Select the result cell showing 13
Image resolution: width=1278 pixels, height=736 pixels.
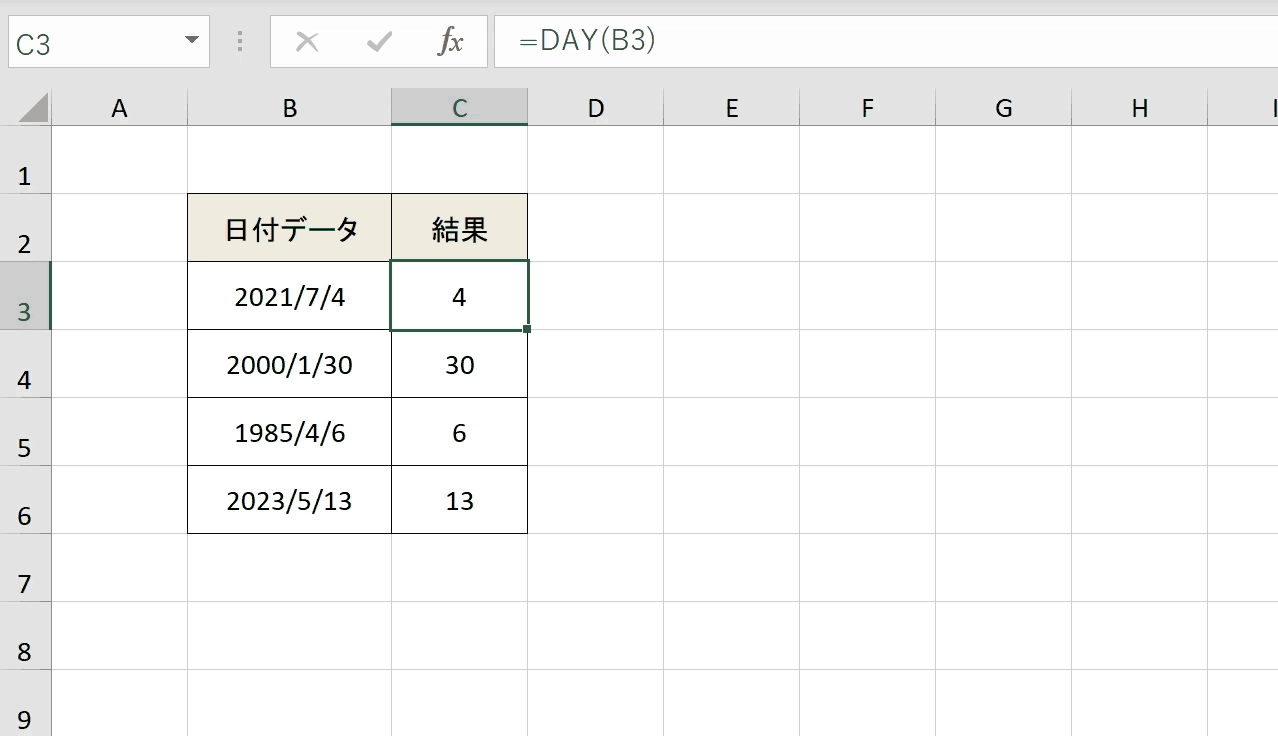pos(460,500)
